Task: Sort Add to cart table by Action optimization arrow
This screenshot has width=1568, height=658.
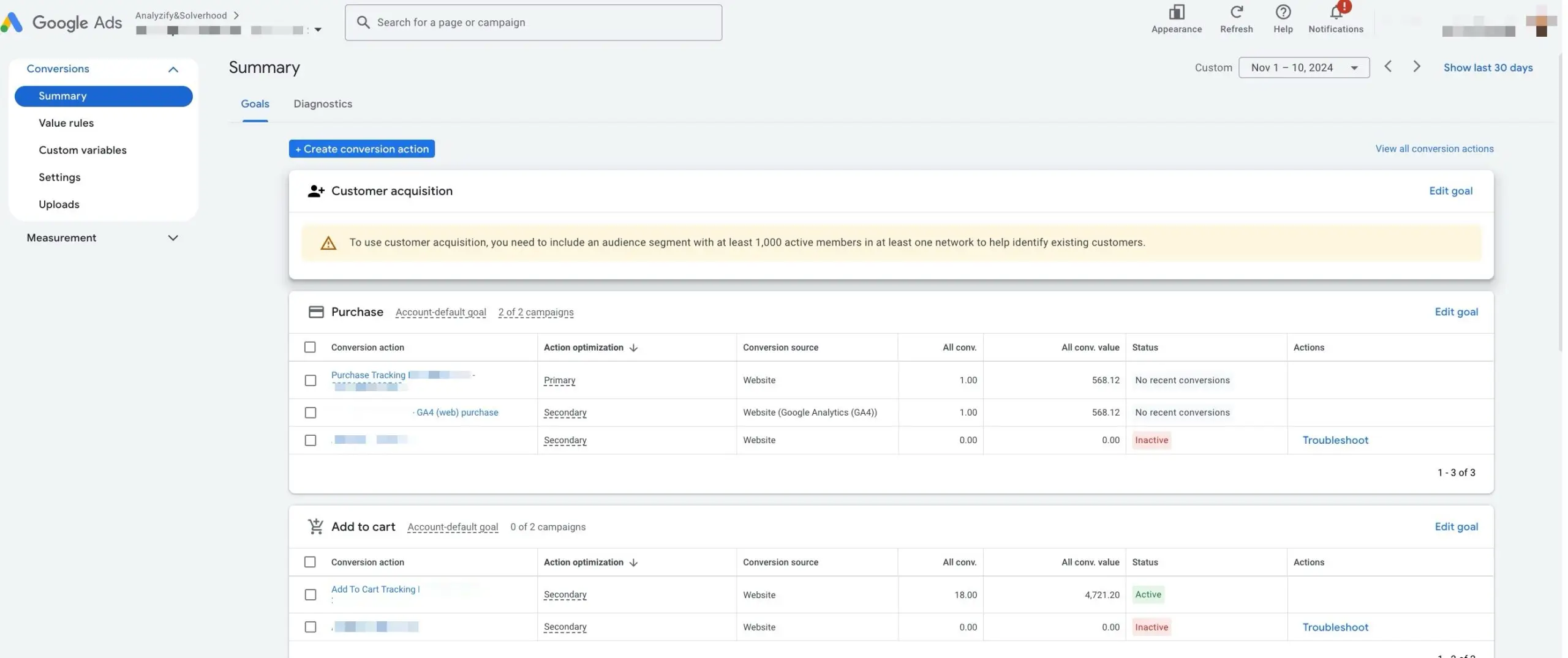Action: pos(633,563)
